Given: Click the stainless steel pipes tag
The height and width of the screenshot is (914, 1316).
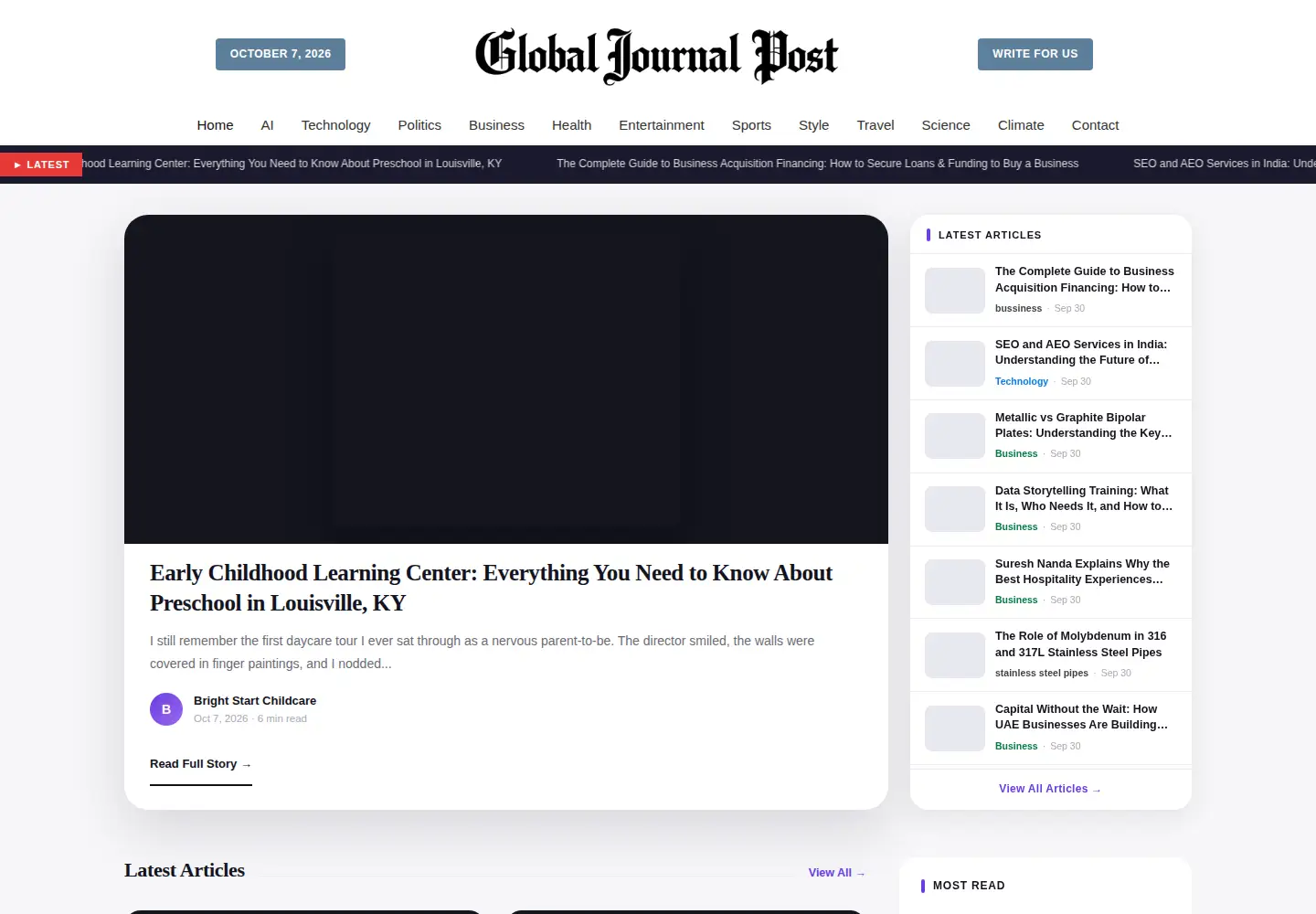Looking at the screenshot, I should point(1042,673).
